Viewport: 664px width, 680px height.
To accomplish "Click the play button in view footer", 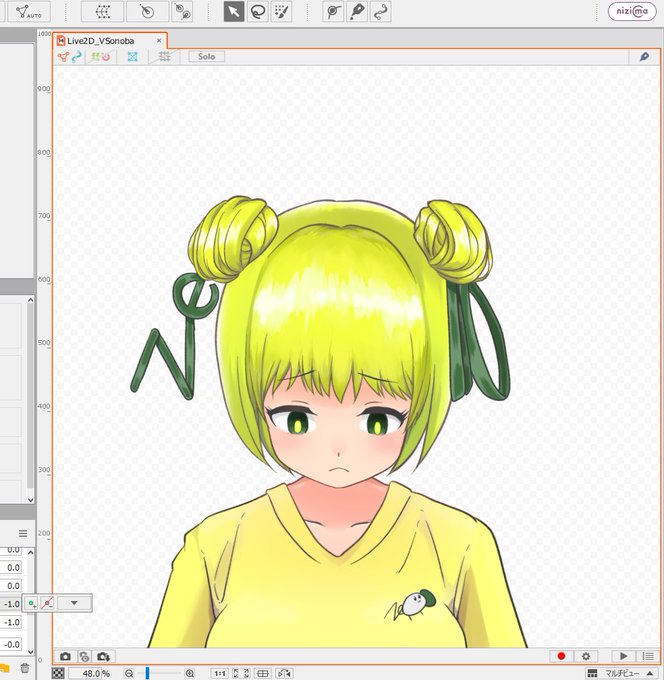I will [x=623, y=656].
